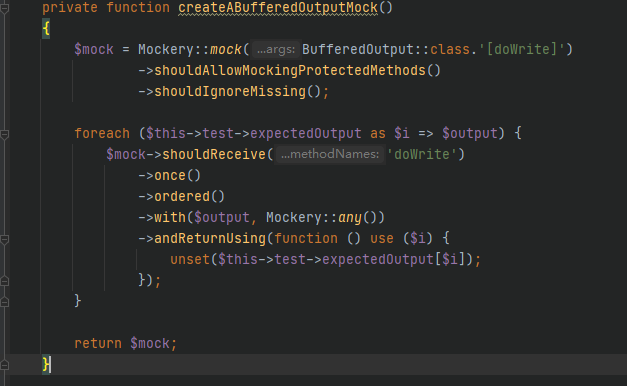Viewport: 627px width, 386px height.
Task: Click the fold end marker beside '});'
Action: click(x=4, y=281)
